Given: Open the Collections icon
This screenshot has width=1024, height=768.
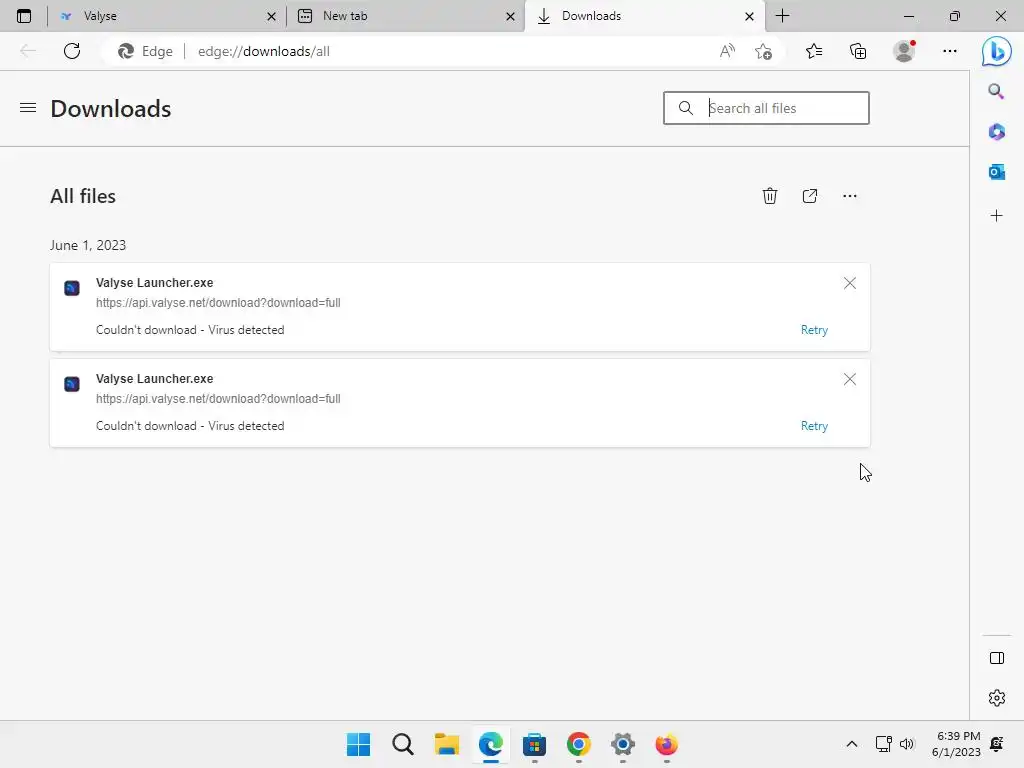Looking at the screenshot, I should pos(858,51).
